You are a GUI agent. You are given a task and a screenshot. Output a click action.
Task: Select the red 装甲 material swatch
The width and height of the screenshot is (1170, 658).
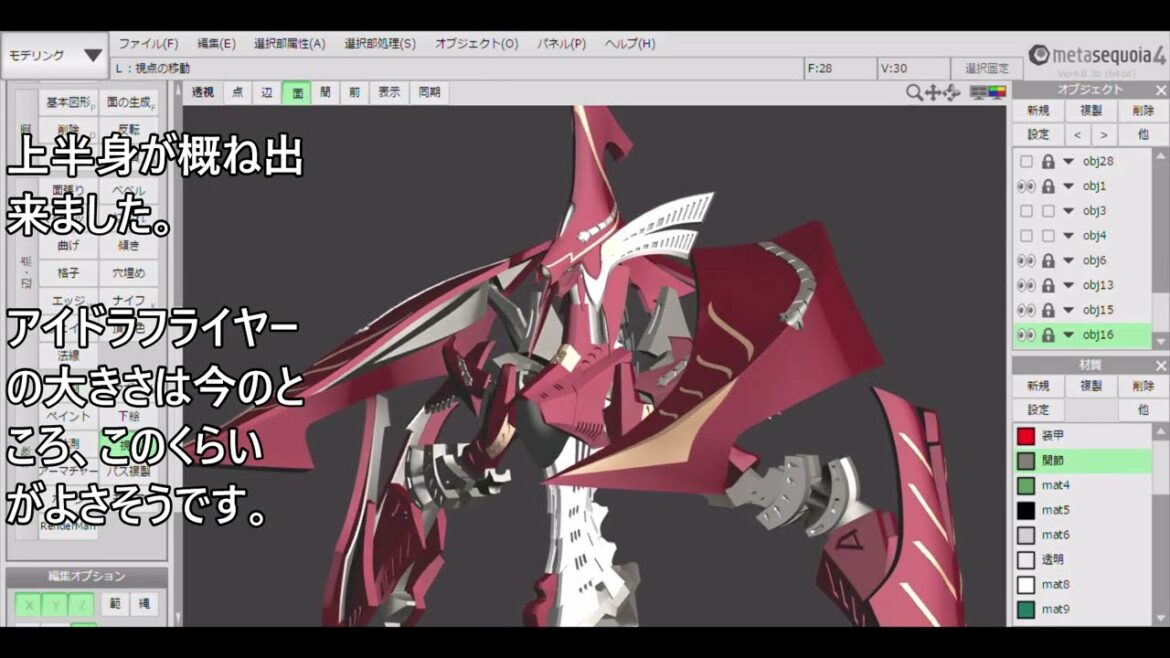[1025, 436]
